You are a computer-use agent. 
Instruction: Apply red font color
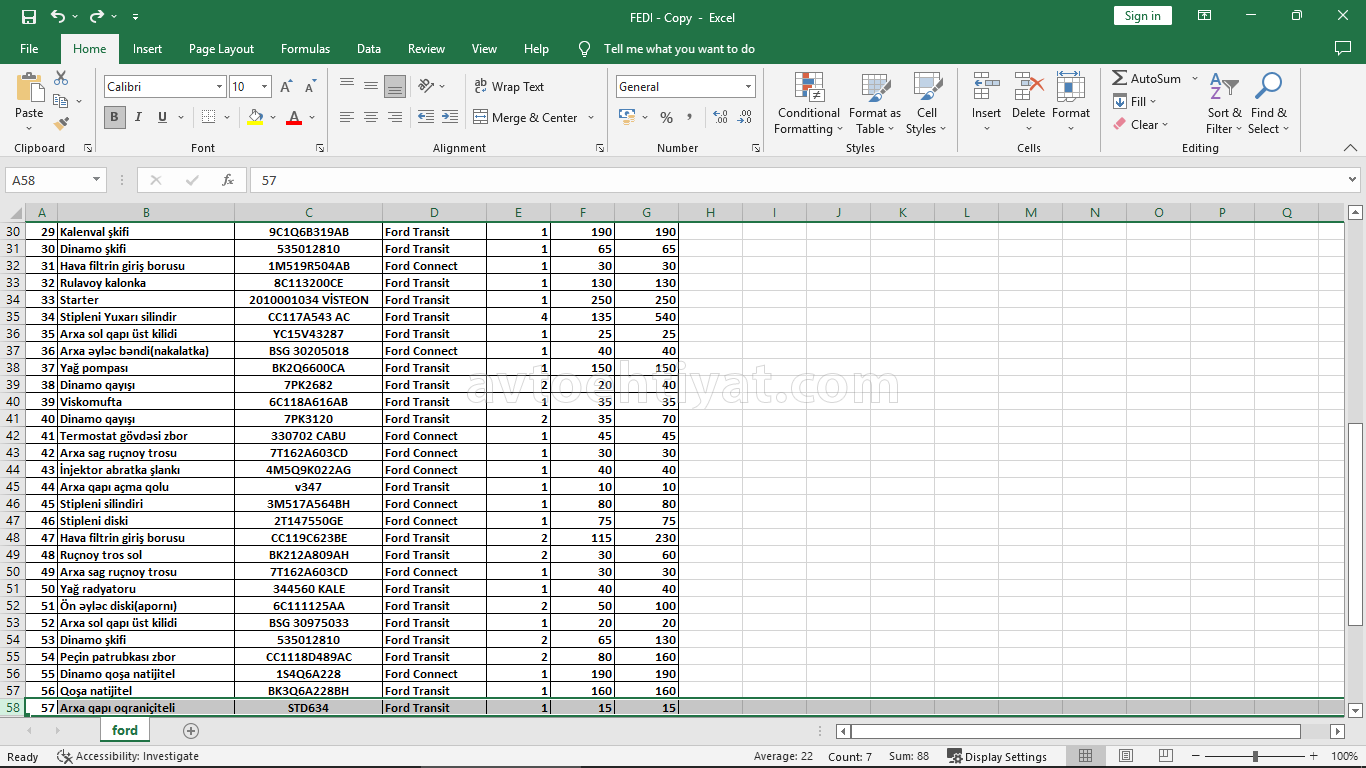pyautogui.click(x=294, y=117)
